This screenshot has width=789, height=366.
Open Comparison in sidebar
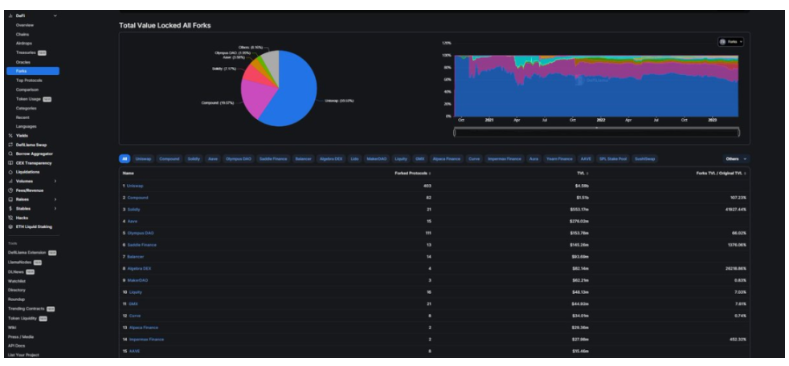click(x=27, y=90)
